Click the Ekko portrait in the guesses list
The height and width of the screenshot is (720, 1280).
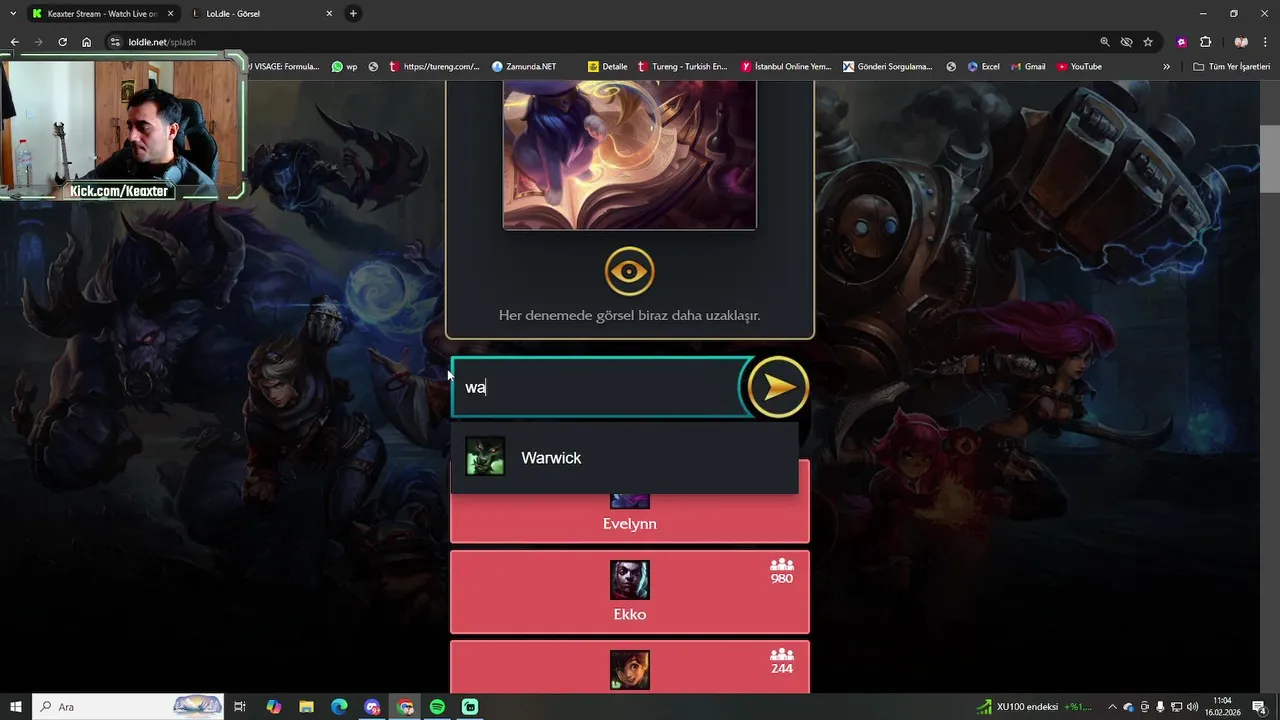point(629,580)
